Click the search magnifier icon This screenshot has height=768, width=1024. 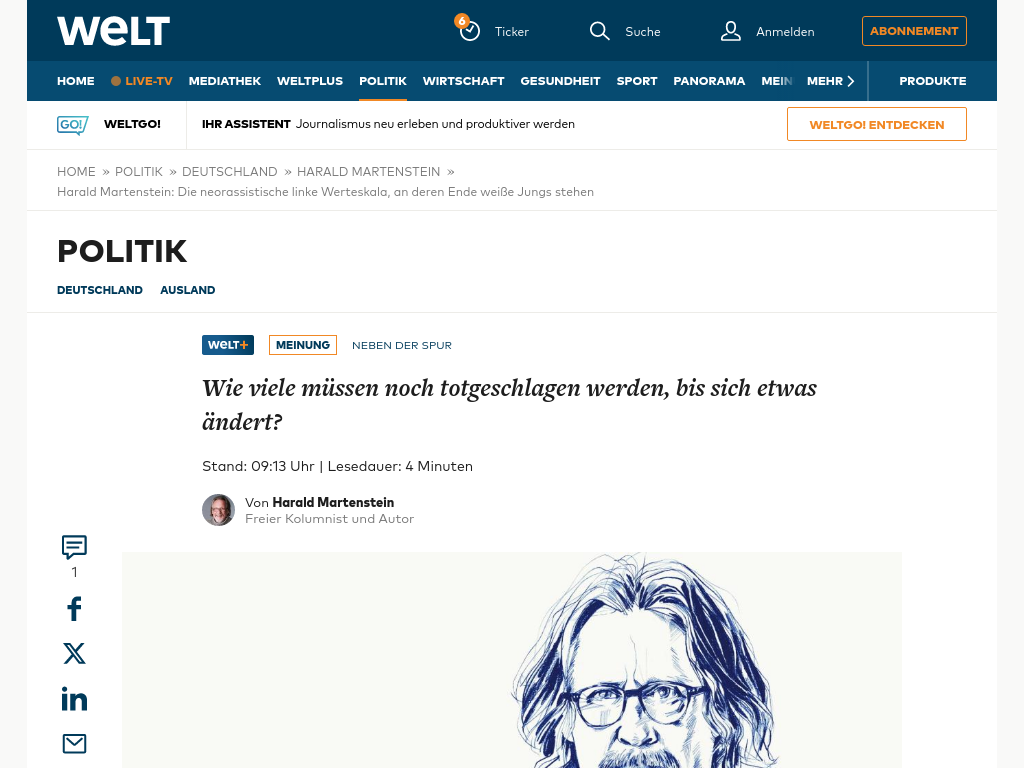click(599, 31)
